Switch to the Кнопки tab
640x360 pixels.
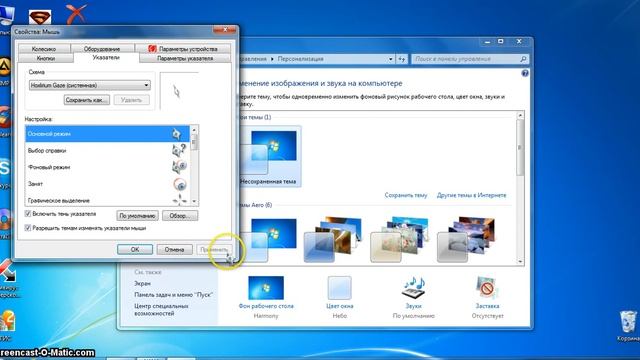pyautogui.click(x=46, y=58)
